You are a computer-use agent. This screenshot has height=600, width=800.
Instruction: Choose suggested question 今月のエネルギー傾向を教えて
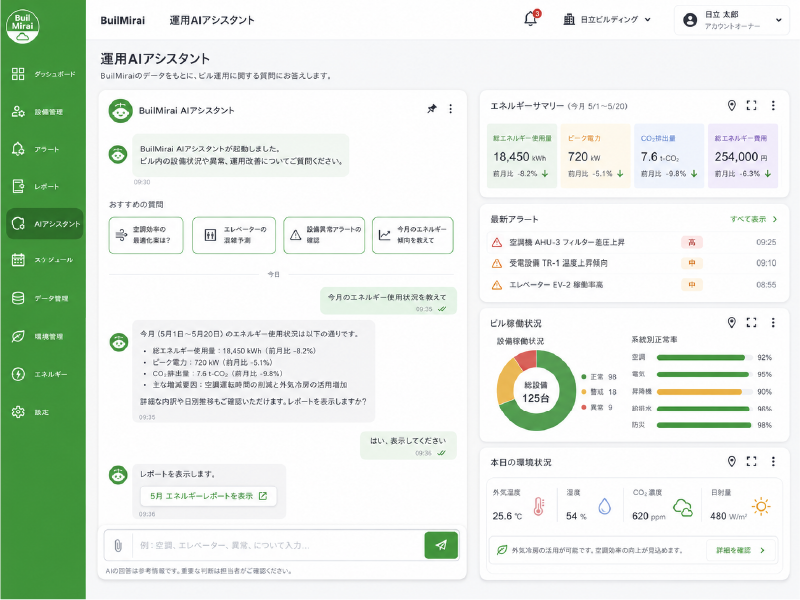coord(413,235)
